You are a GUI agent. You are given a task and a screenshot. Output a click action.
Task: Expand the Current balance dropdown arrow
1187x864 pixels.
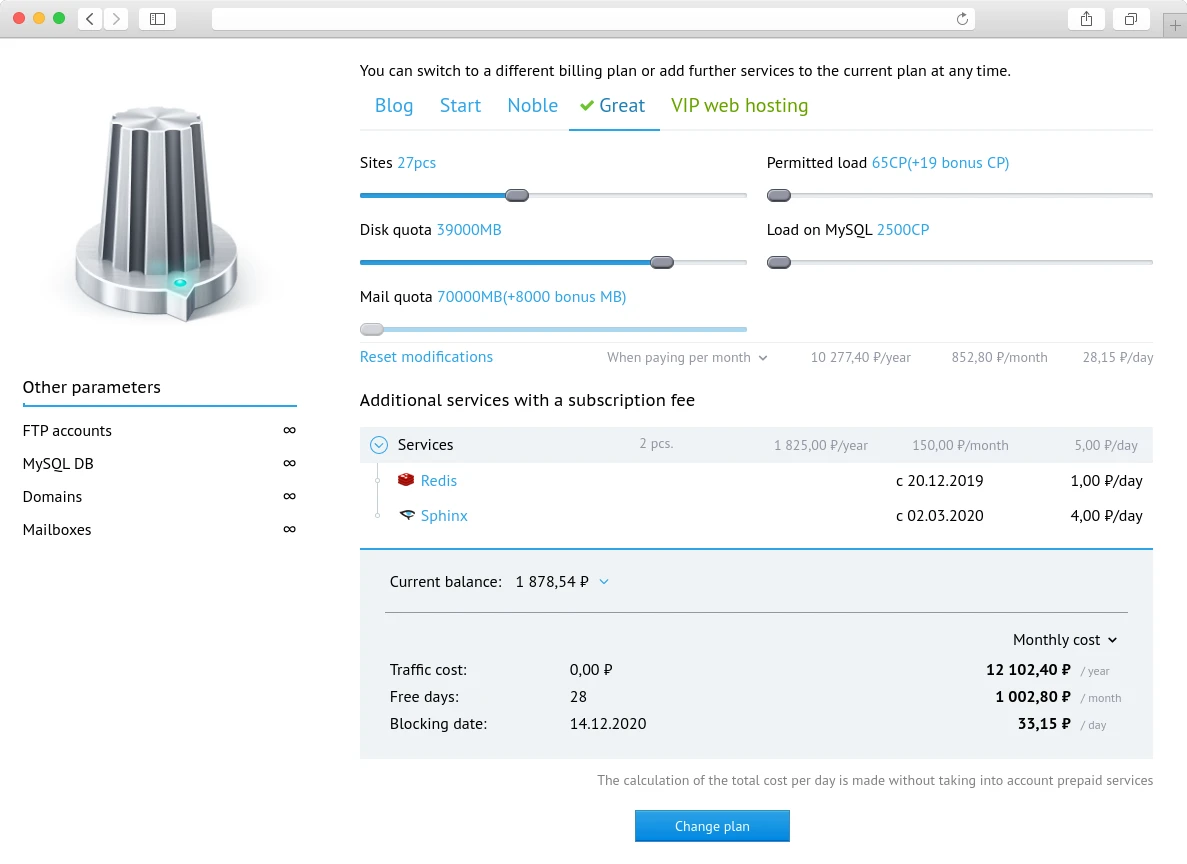coord(603,581)
